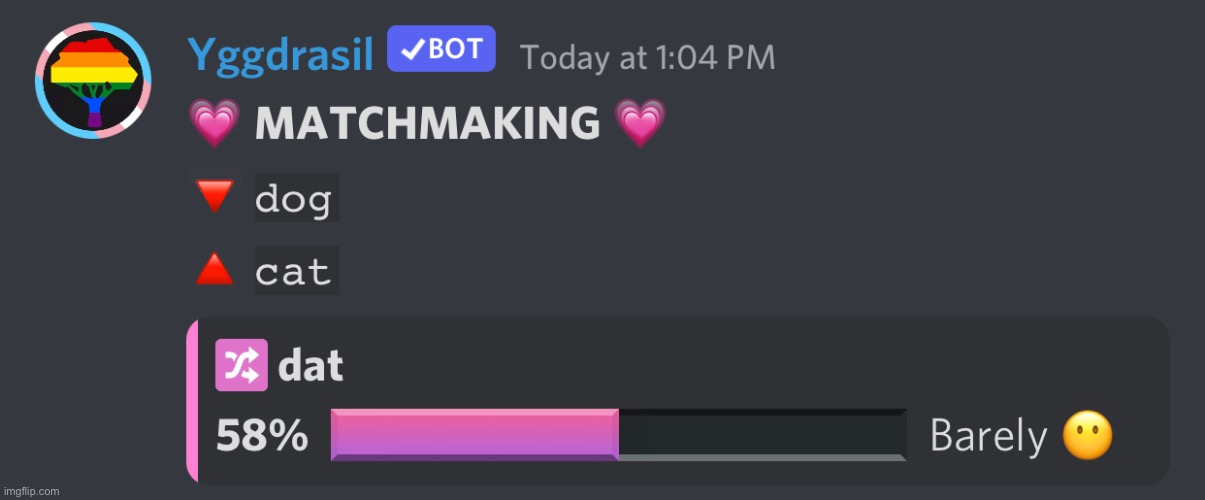The height and width of the screenshot is (500, 1205).
Task: Click the face without mouth emoji
Action: (x=1088, y=436)
